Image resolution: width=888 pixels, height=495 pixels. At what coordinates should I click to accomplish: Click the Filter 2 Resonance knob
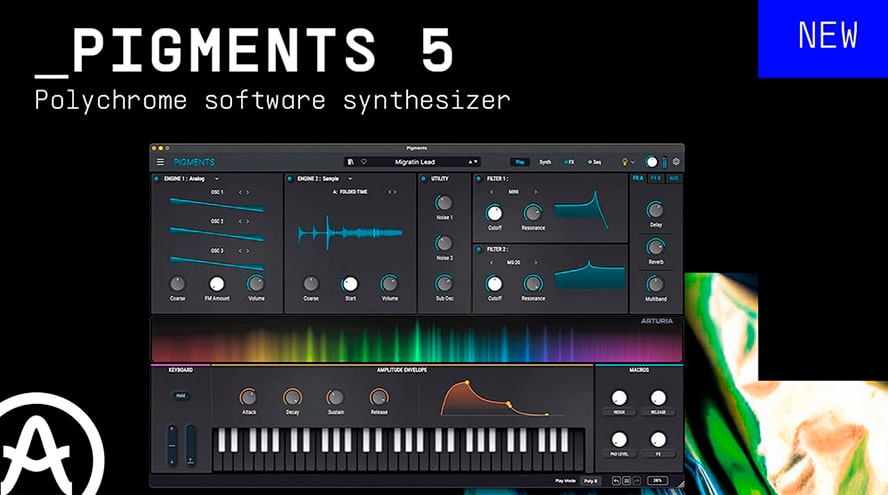click(533, 284)
